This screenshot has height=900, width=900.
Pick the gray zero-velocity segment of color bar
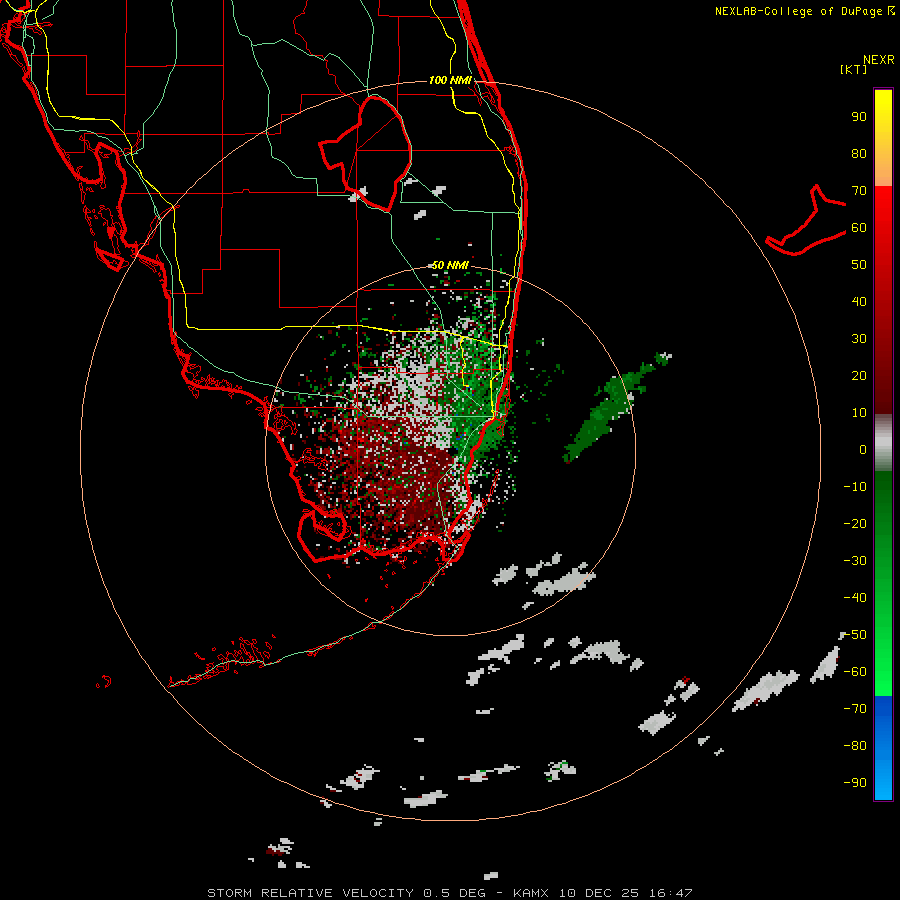883,445
